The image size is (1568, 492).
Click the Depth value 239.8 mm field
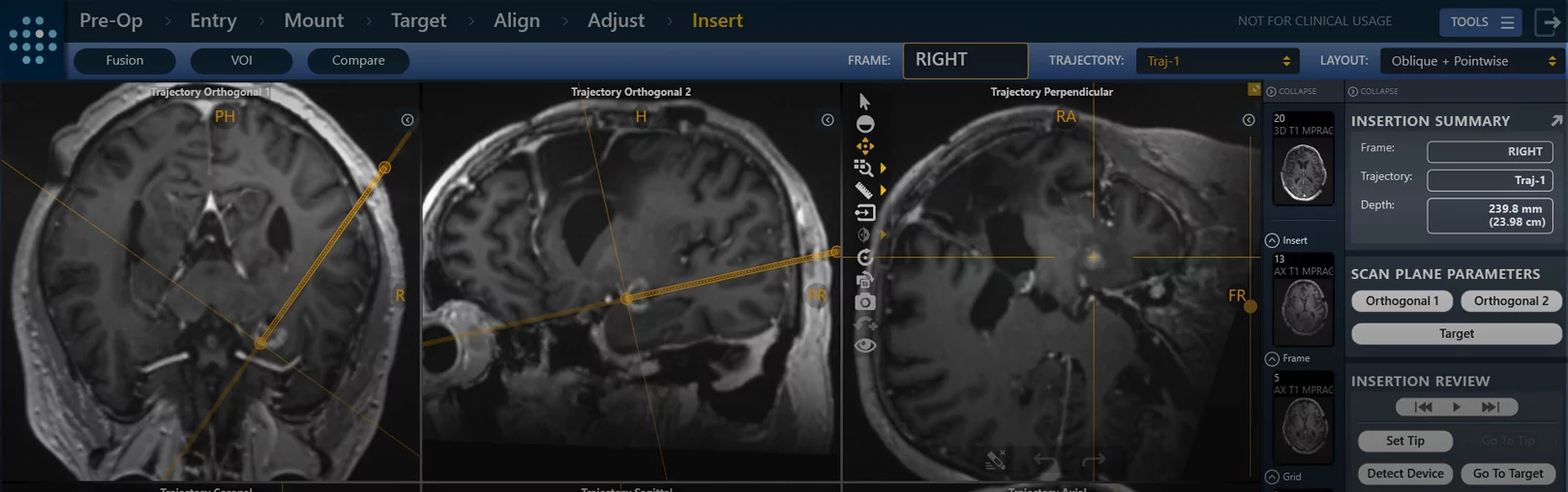[x=1491, y=215]
